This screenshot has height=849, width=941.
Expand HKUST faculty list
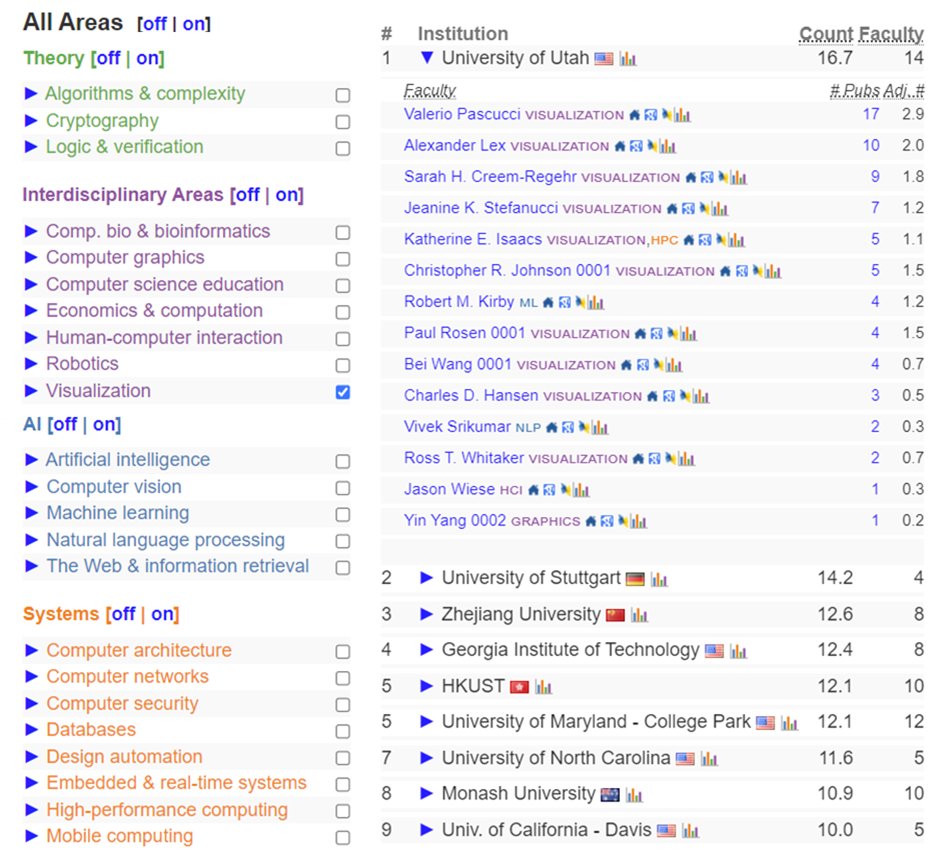[427, 686]
